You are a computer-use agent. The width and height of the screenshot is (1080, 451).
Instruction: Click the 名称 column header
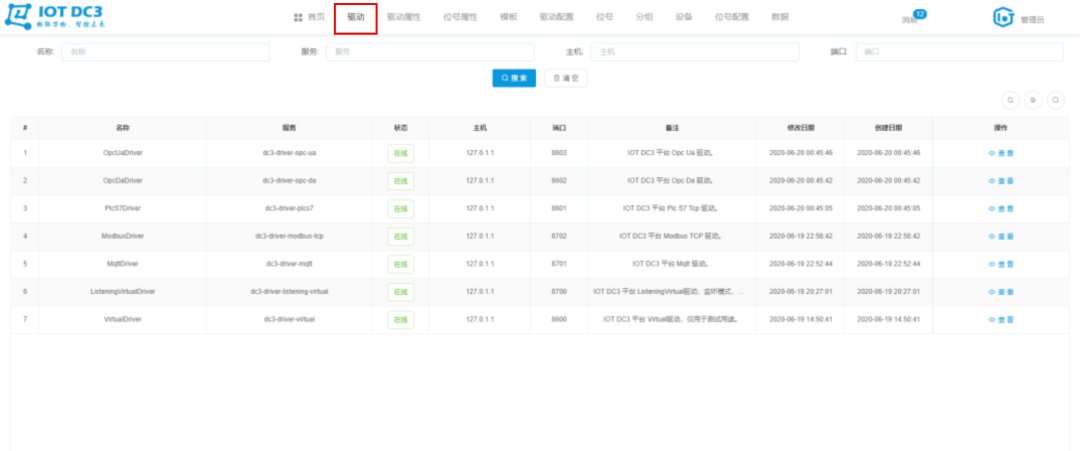coord(123,128)
